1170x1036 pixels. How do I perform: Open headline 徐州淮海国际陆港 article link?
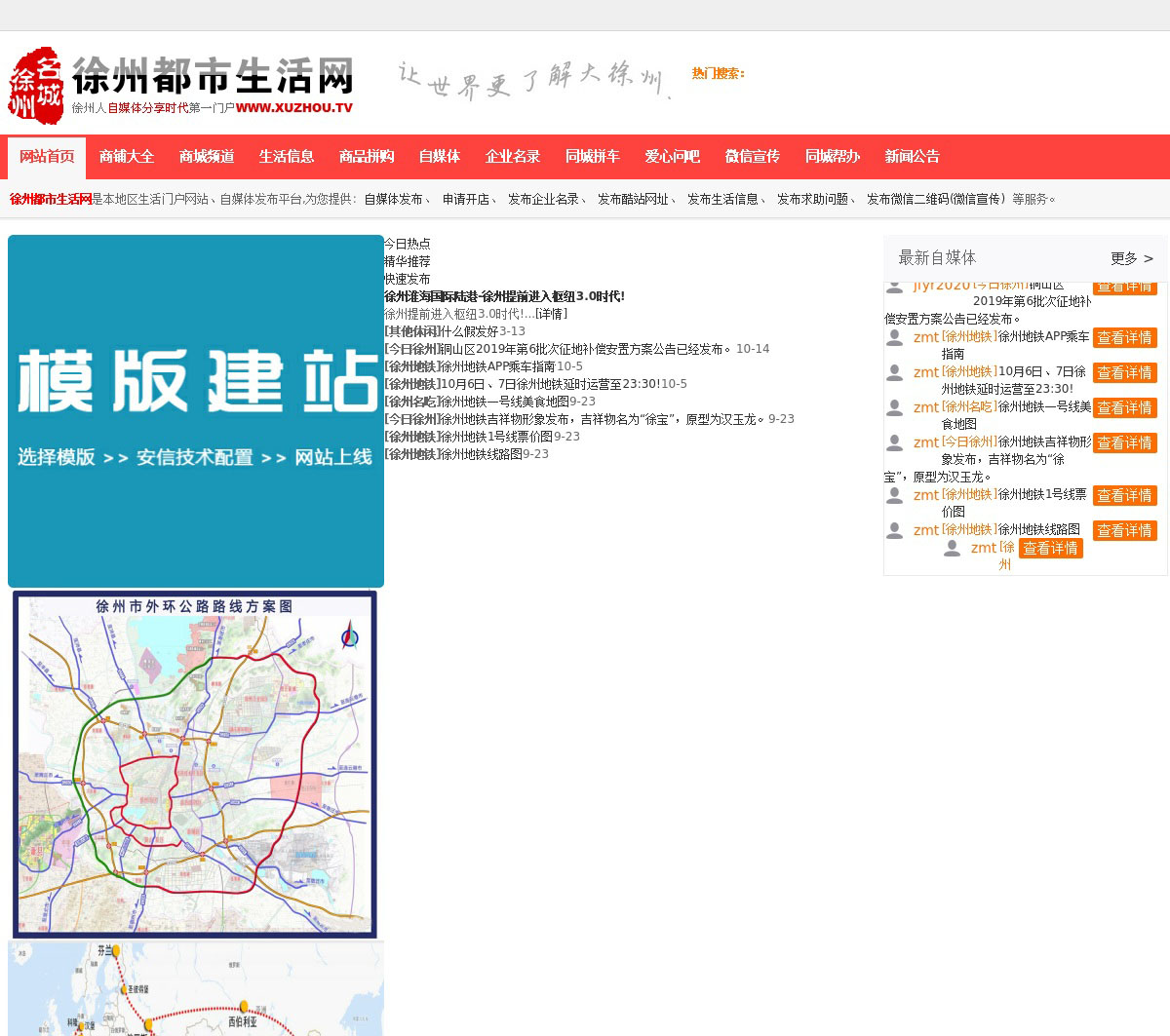tap(504, 296)
